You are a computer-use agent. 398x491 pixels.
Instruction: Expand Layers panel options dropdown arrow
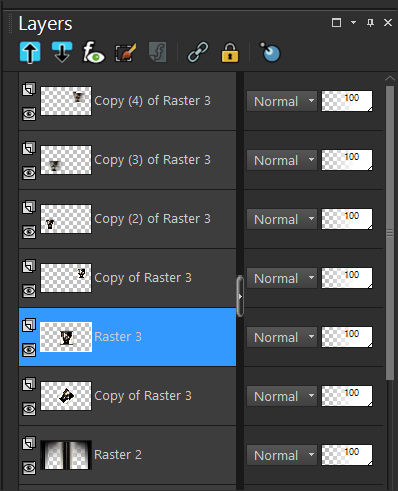click(353, 23)
